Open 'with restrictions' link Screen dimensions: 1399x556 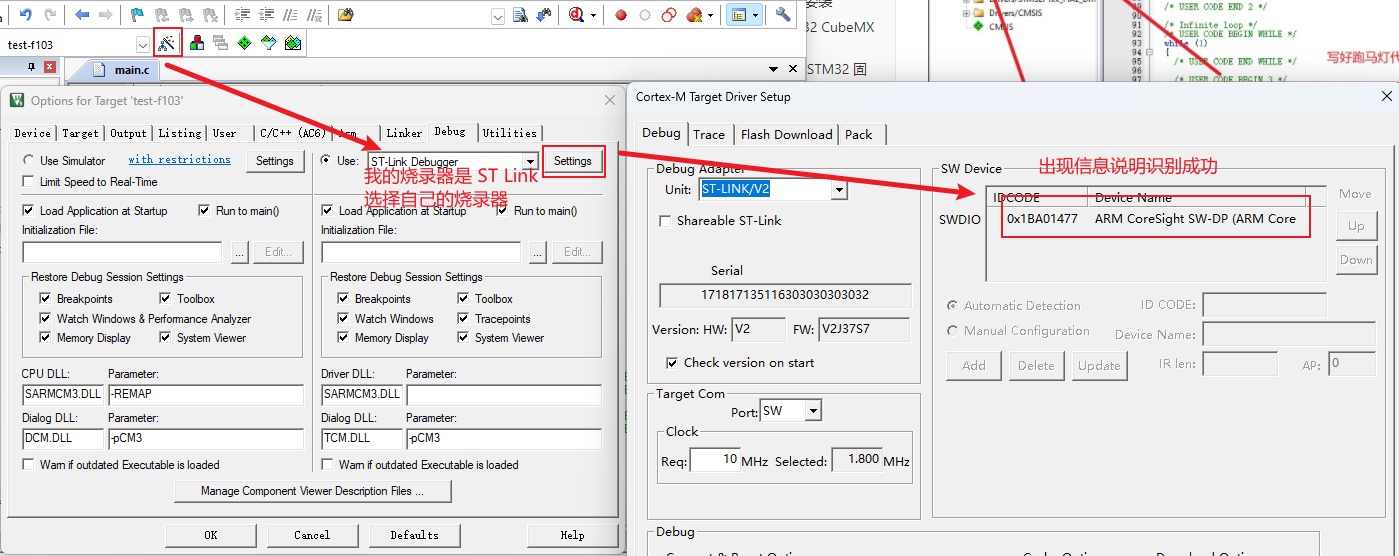pos(179,159)
